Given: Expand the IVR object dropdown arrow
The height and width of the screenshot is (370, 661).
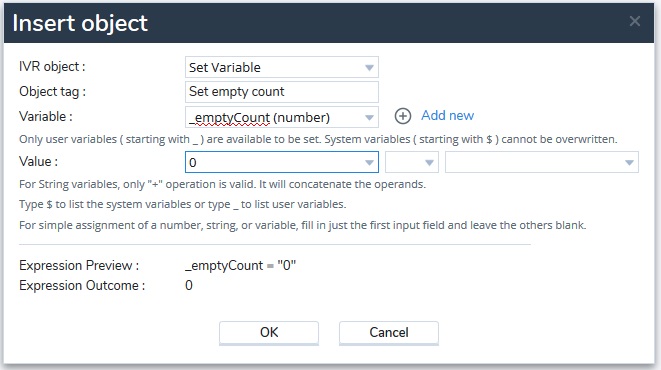Looking at the screenshot, I should tap(369, 67).
